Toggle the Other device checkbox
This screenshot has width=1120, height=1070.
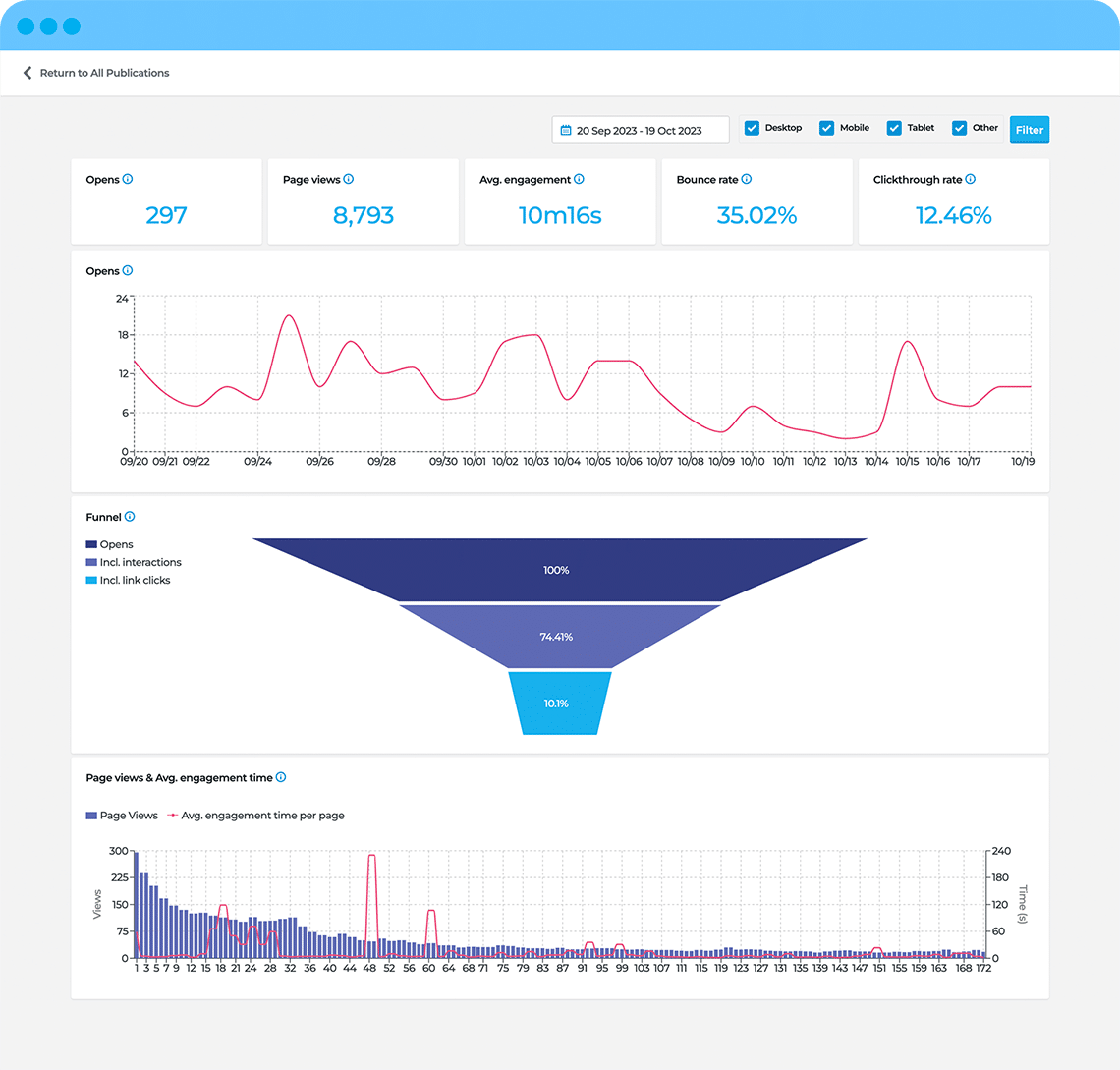click(x=960, y=128)
